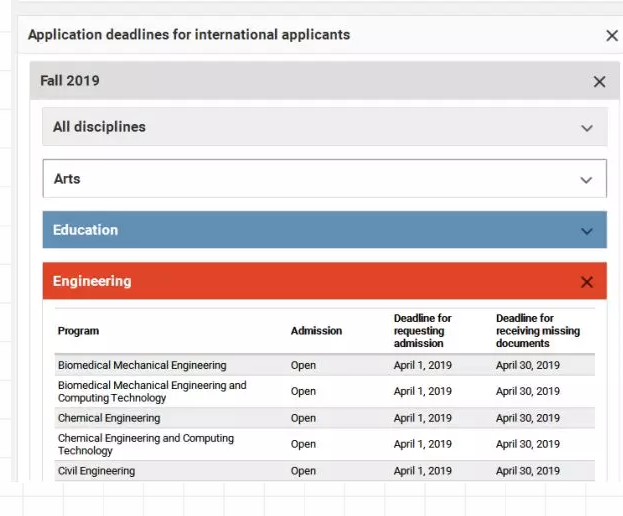Click 'Open' status in Chemical Engineering row
The width and height of the screenshot is (623, 516).
(x=303, y=418)
